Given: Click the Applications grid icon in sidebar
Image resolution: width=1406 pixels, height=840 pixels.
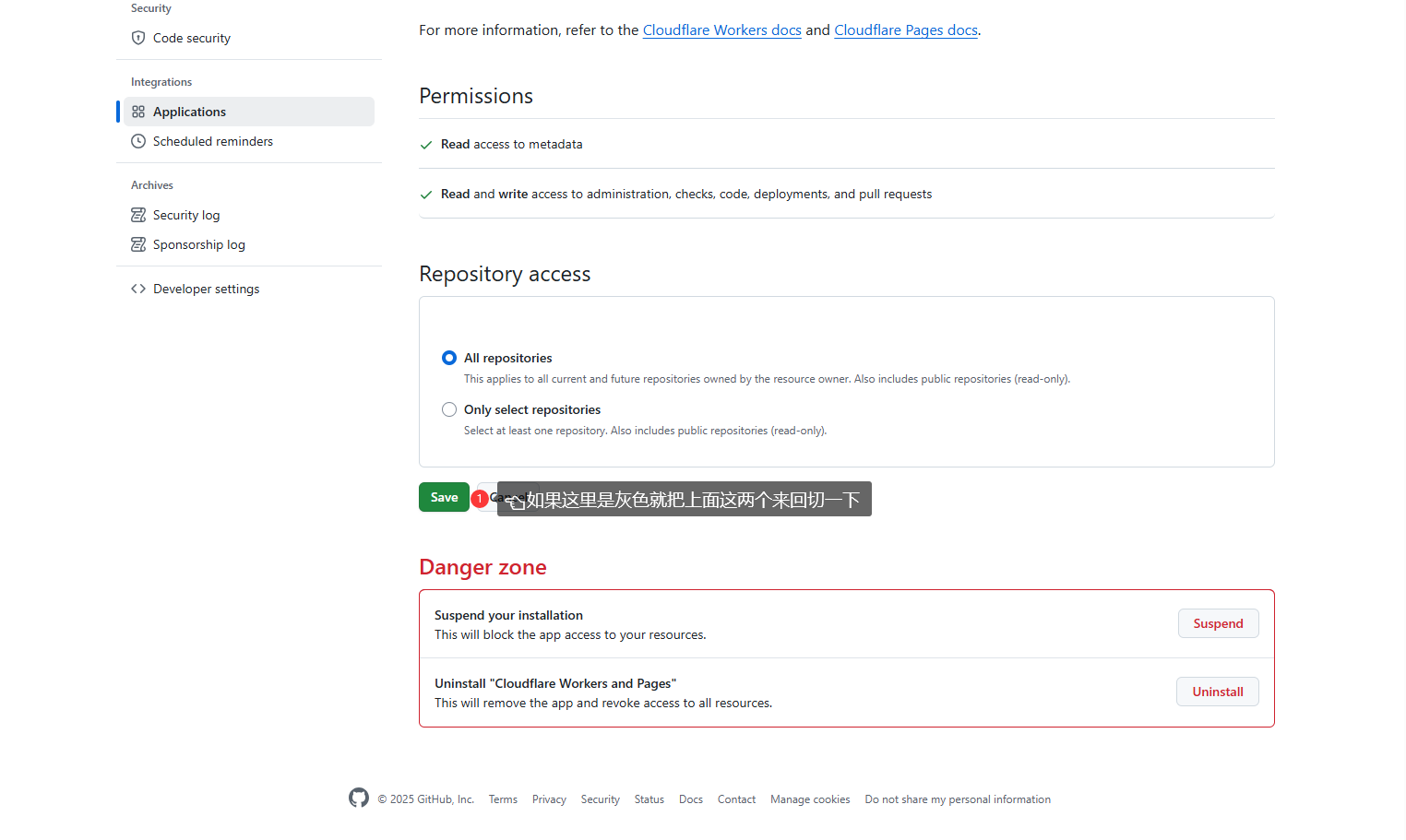Looking at the screenshot, I should (138, 112).
